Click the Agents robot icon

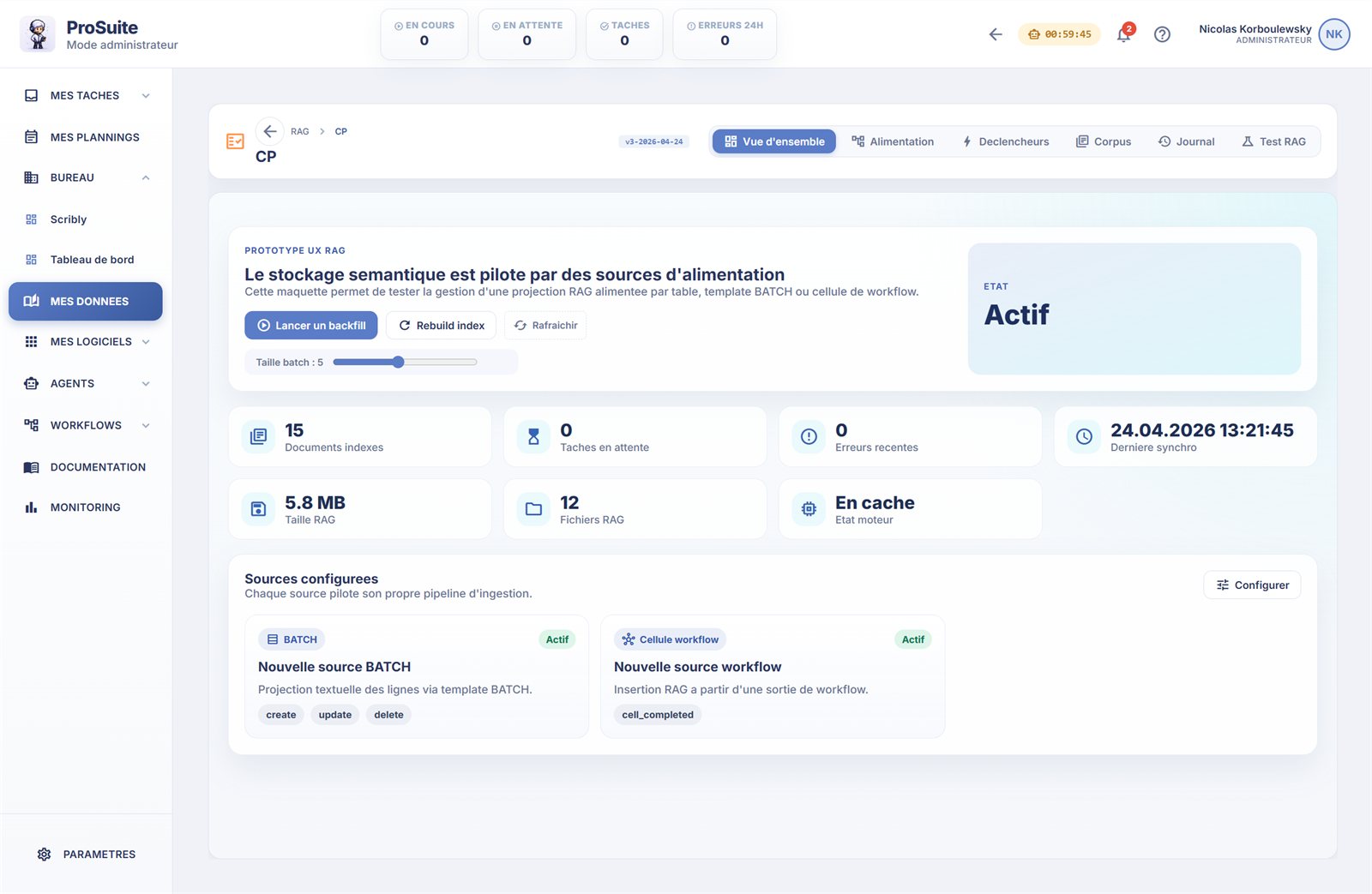(x=32, y=383)
